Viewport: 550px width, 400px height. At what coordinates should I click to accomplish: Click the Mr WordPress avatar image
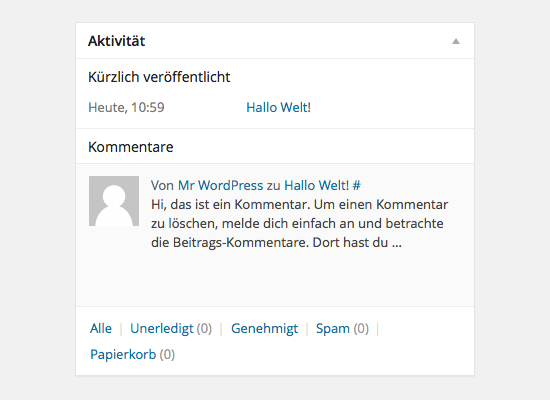114,201
